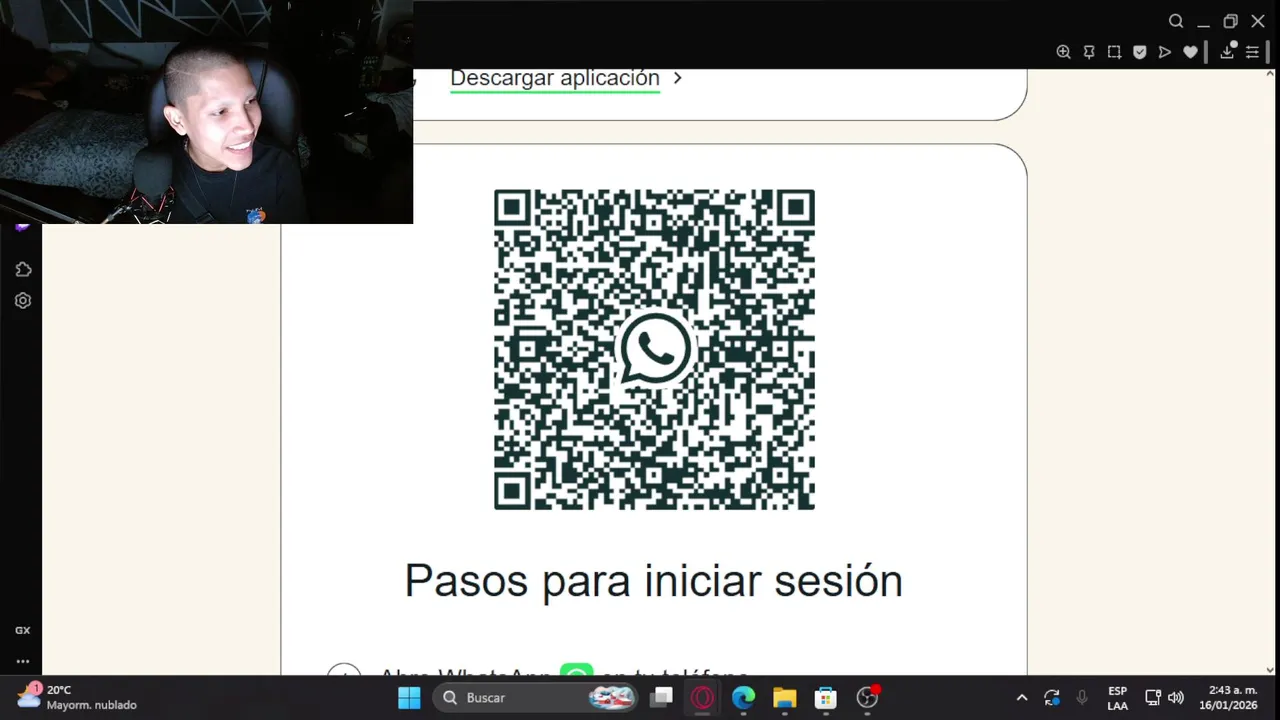Open extensions cube icon in the sidebar

(x=23, y=269)
